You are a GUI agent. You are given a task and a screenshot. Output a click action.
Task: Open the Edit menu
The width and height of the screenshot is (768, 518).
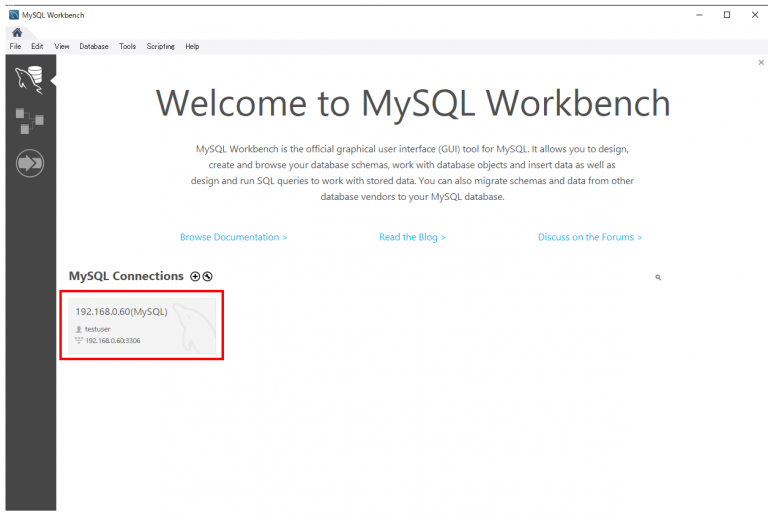pos(37,47)
